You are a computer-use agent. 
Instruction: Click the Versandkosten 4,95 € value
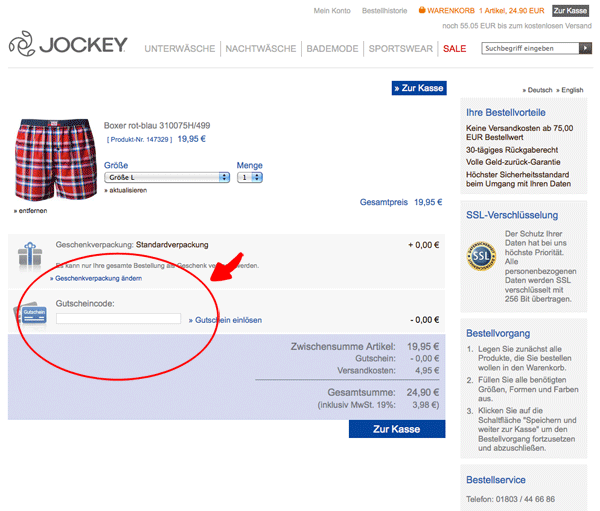click(427, 371)
